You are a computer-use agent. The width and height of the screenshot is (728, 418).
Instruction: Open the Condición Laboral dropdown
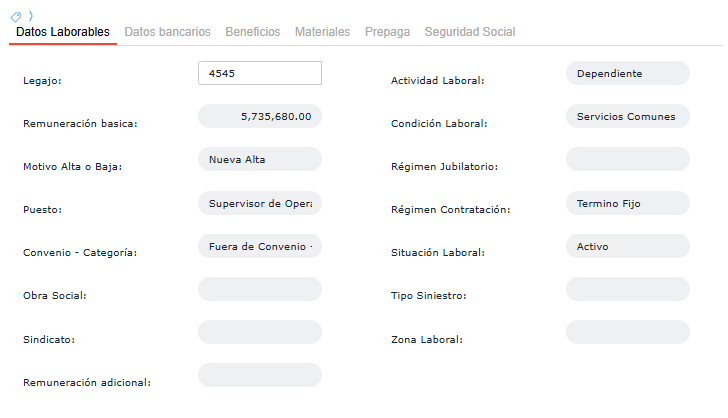627,117
